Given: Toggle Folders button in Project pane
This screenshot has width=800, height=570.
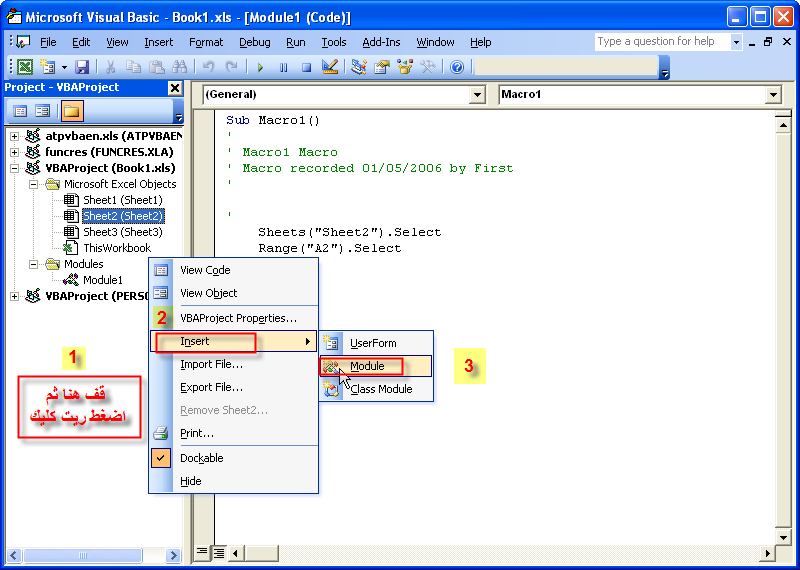Looking at the screenshot, I should [x=72, y=111].
